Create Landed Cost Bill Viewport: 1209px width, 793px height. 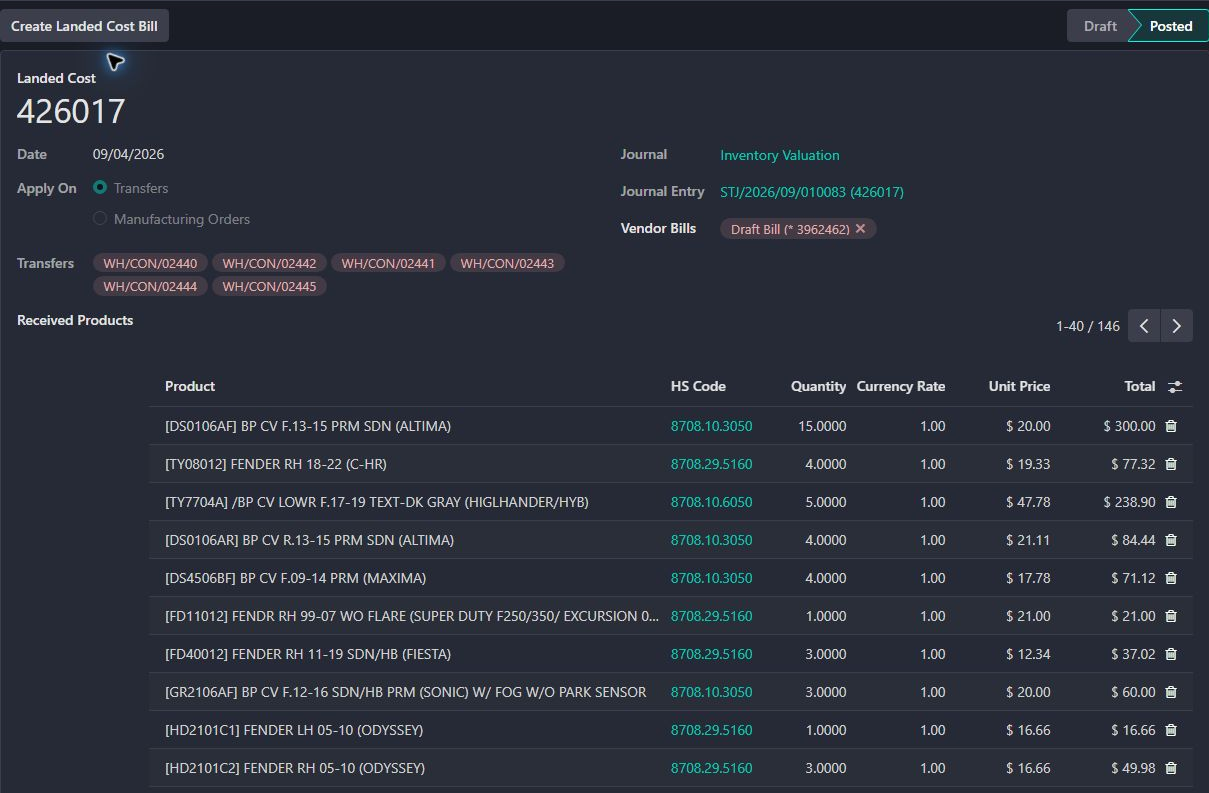coord(84,26)
